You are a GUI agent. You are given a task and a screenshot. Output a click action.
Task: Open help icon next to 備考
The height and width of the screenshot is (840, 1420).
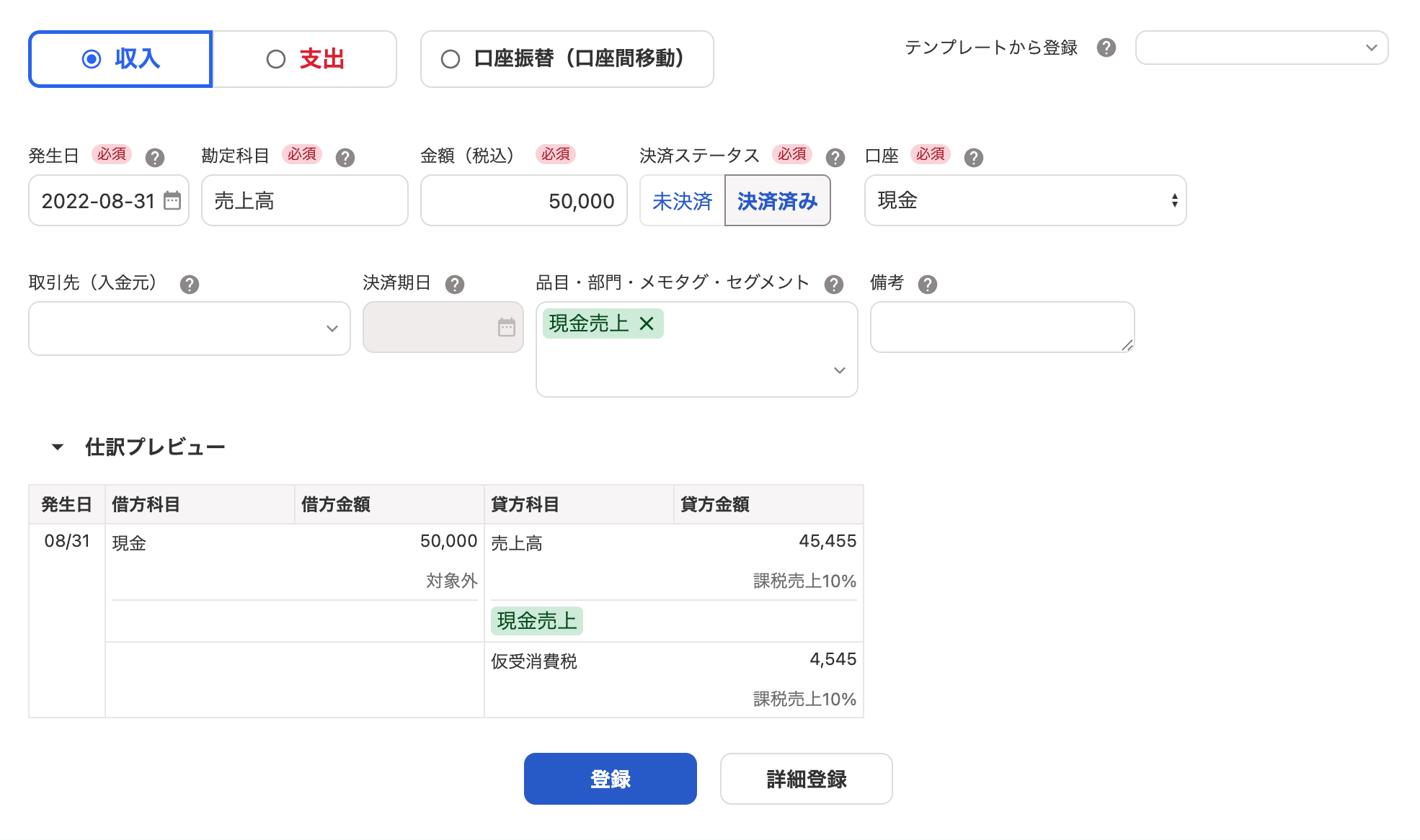928,284
